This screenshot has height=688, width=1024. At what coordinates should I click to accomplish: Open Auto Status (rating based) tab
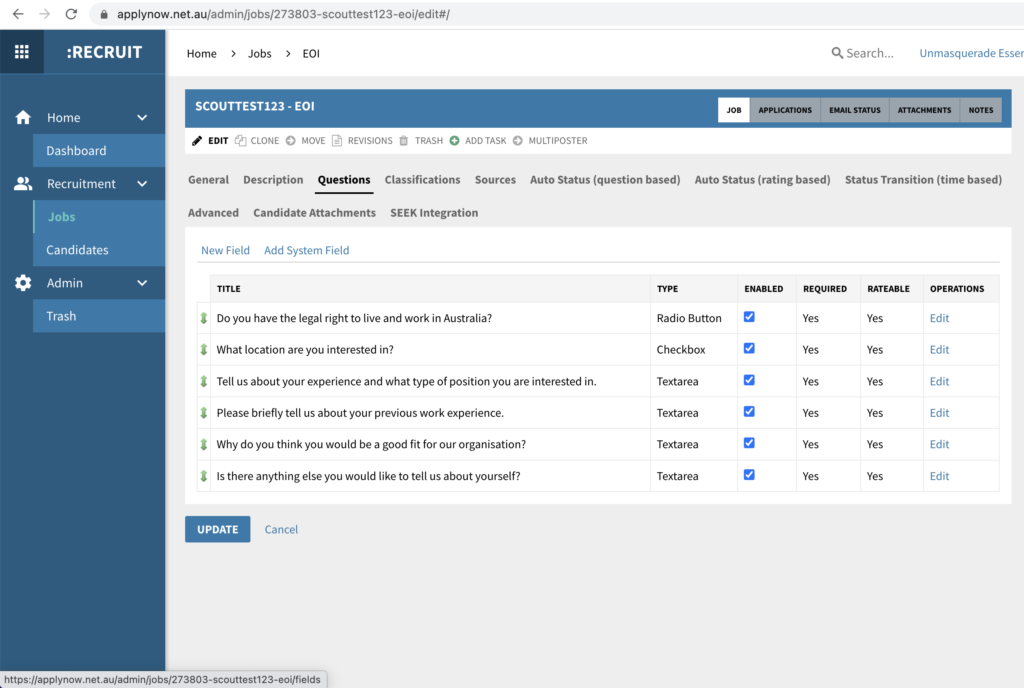(x=762, y=180)
